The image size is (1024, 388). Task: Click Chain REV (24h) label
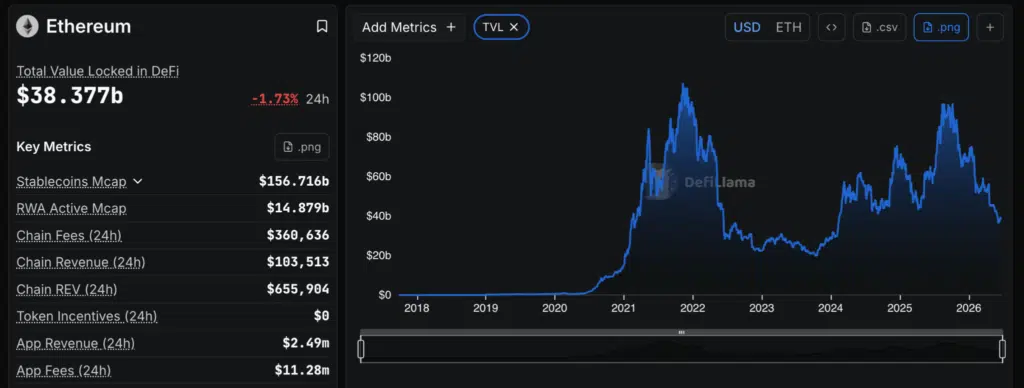(x=67, y=289)
